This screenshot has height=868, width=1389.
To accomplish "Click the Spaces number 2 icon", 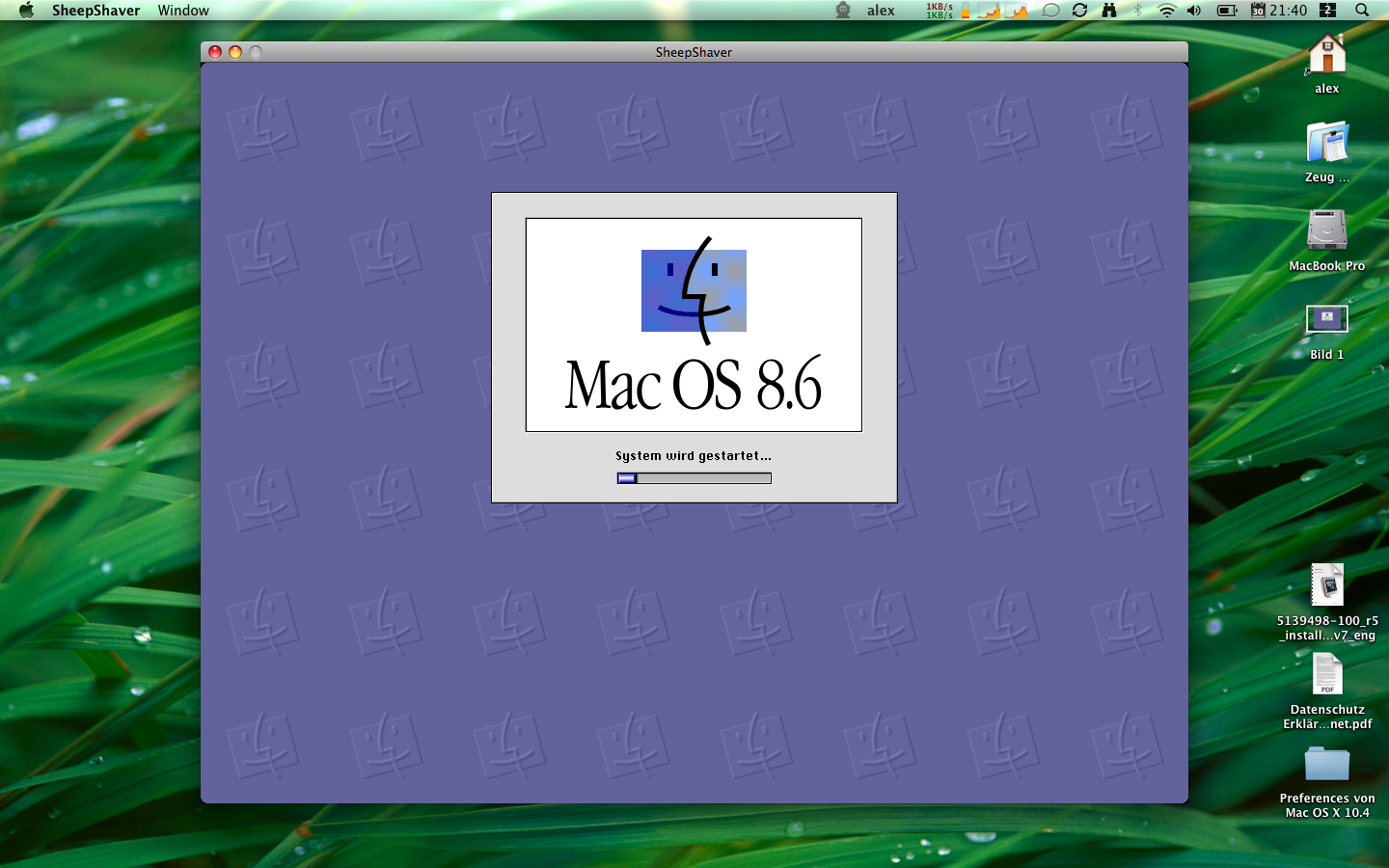I will click(1327, 11).
